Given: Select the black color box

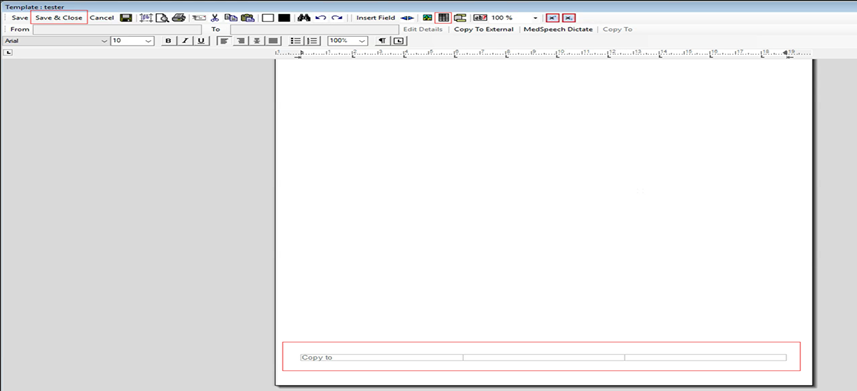Looking at the screenshot, I should pos(284,18).
